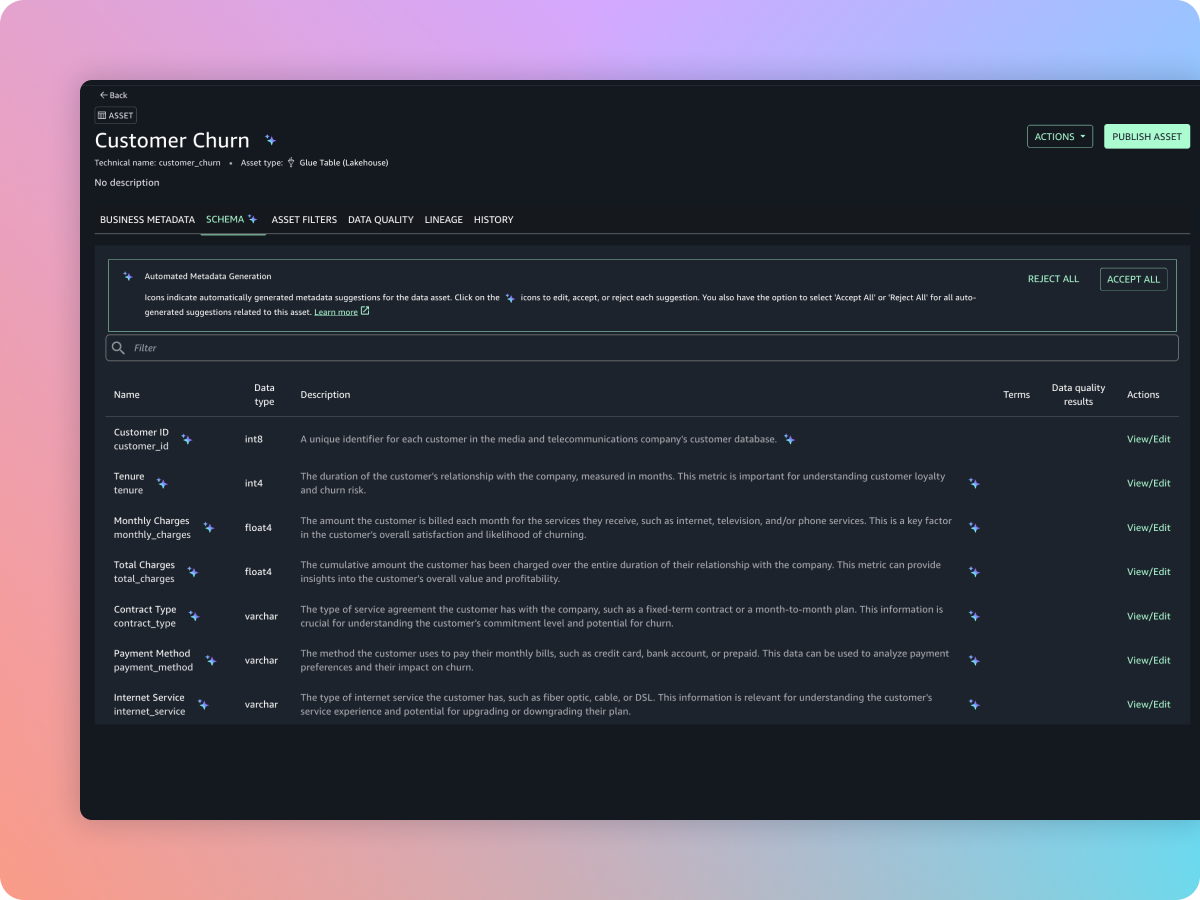Click AI suggestion icon after Contract Type description

click(974, 616)
